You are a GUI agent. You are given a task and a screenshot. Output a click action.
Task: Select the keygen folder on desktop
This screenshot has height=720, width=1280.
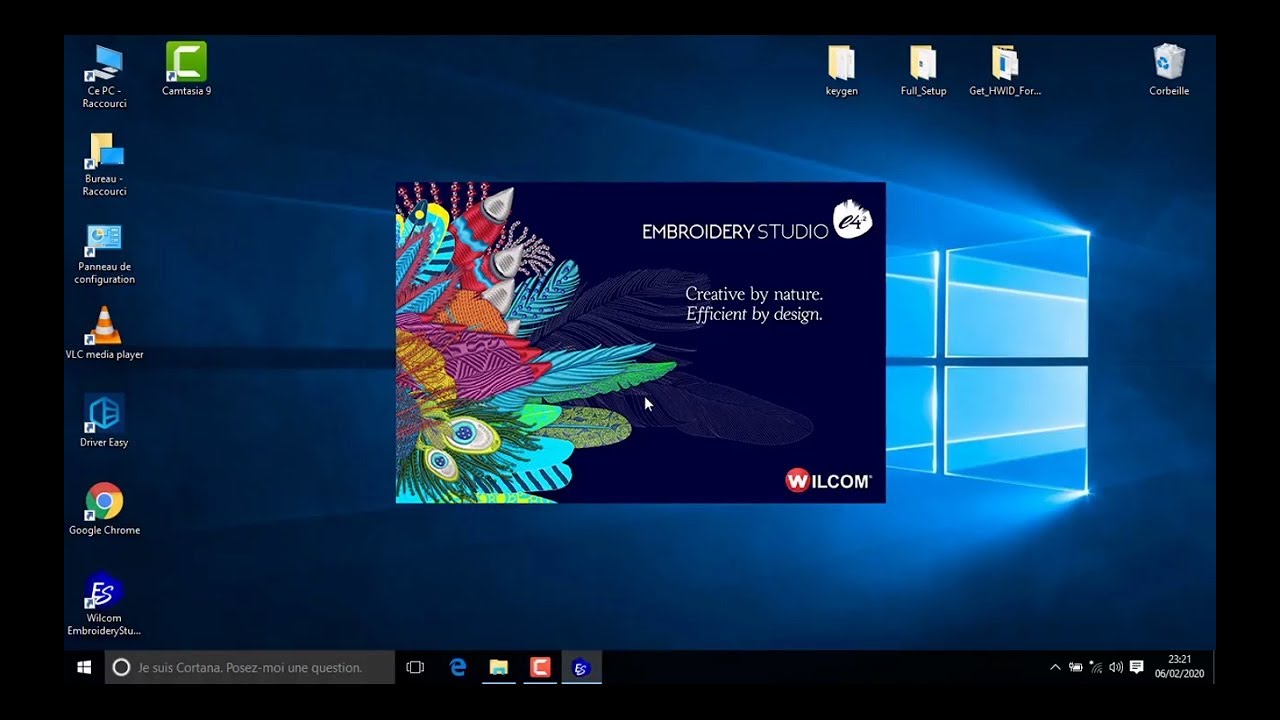point(841,69)
